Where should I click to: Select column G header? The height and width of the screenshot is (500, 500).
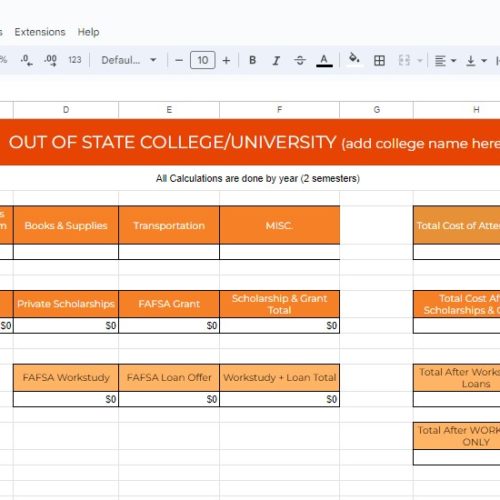[x=376, y=110]
